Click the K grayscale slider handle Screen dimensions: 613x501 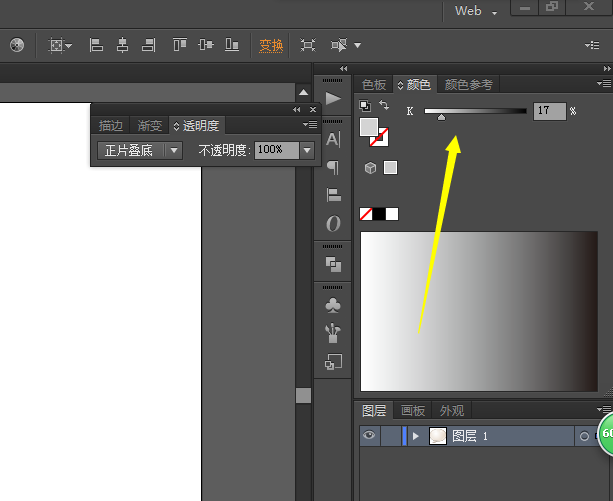(441, 117)
